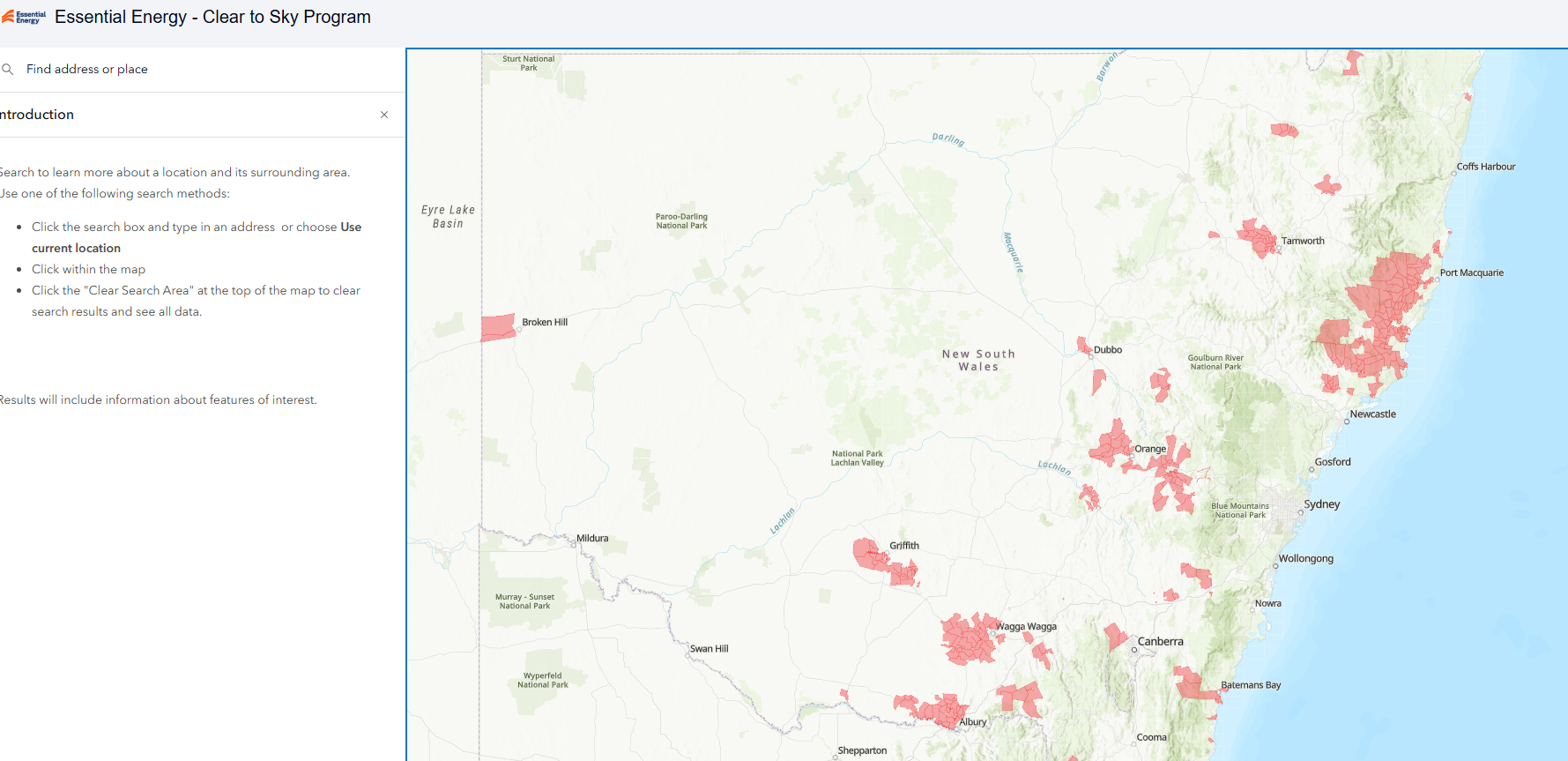Click the Goulburn River National Park label
The width and height of the screenshot is (1568, 761).
pyautogui.click(x=1215, y=362)
